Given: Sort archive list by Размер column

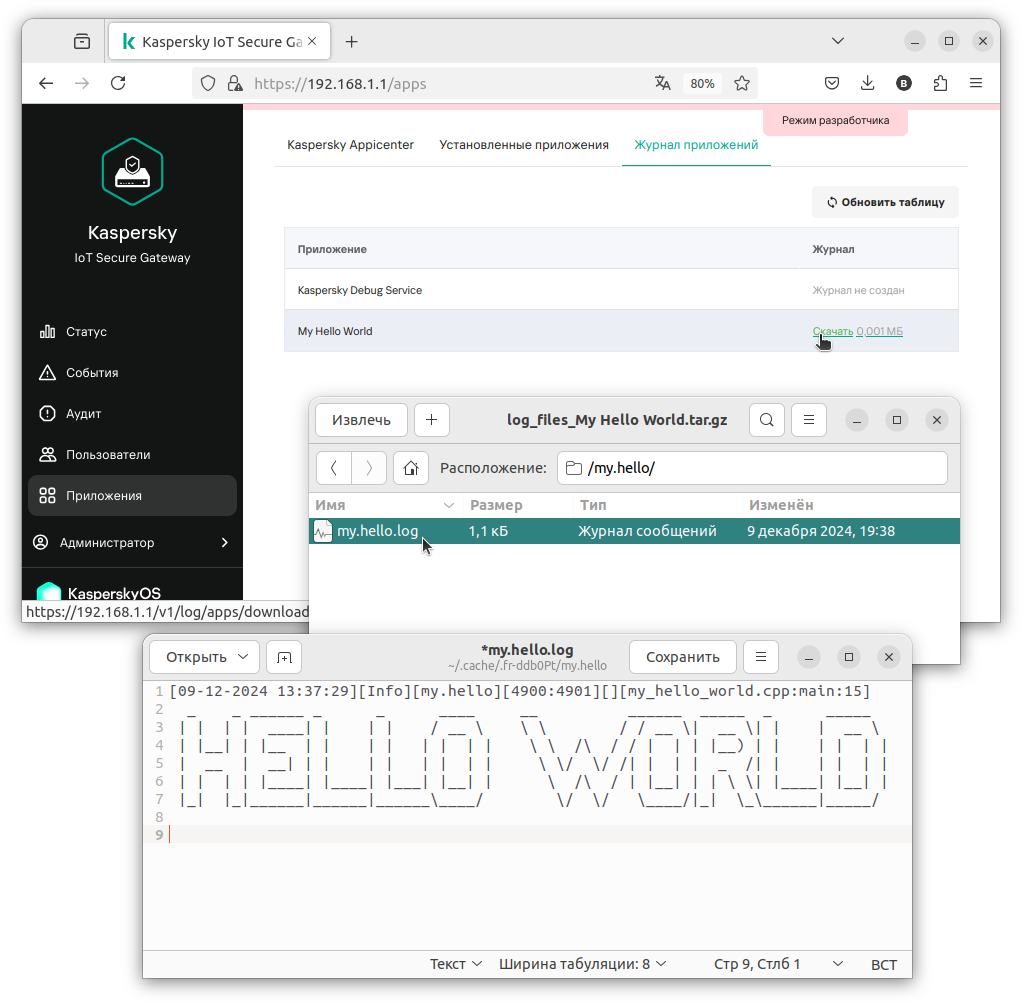Looking at the screenshot, I should click(519, 505).
